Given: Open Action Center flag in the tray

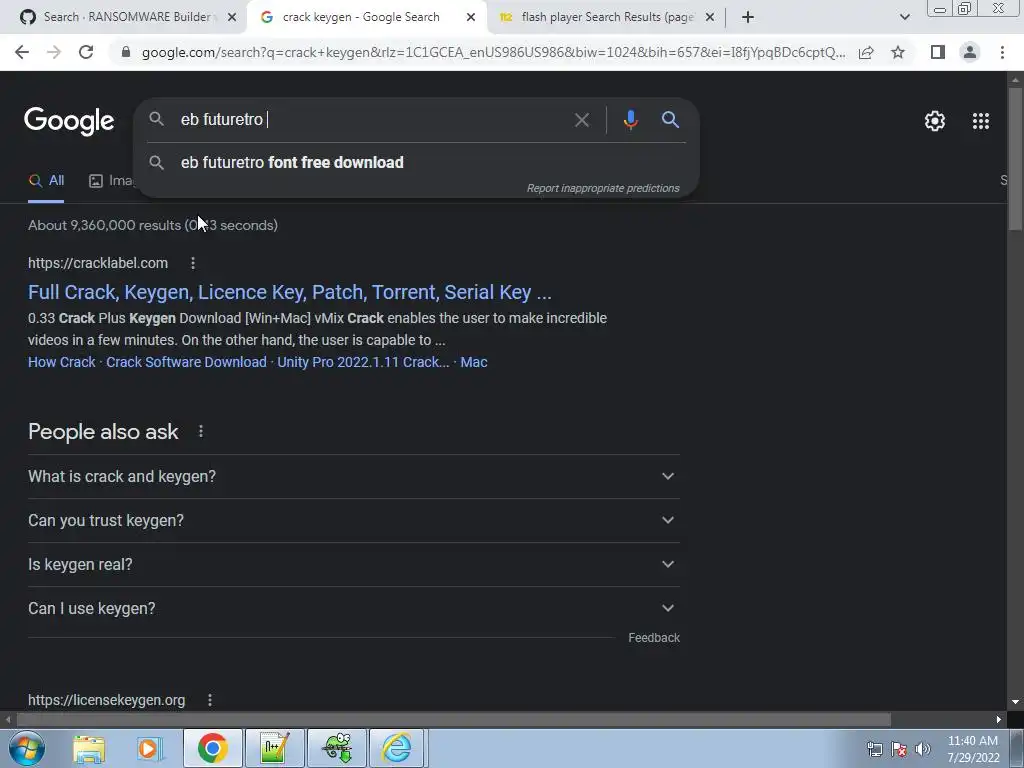Looking at the screenshot, I should tap(899, 749).
